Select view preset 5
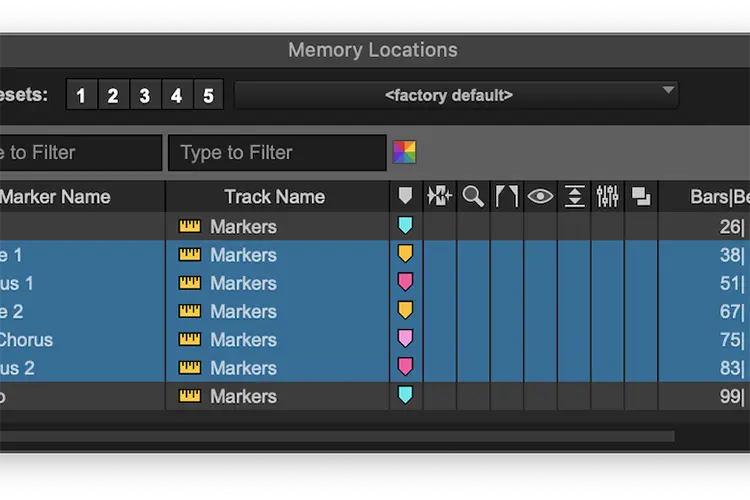This screenshot has height=500, width=750. 208,95
